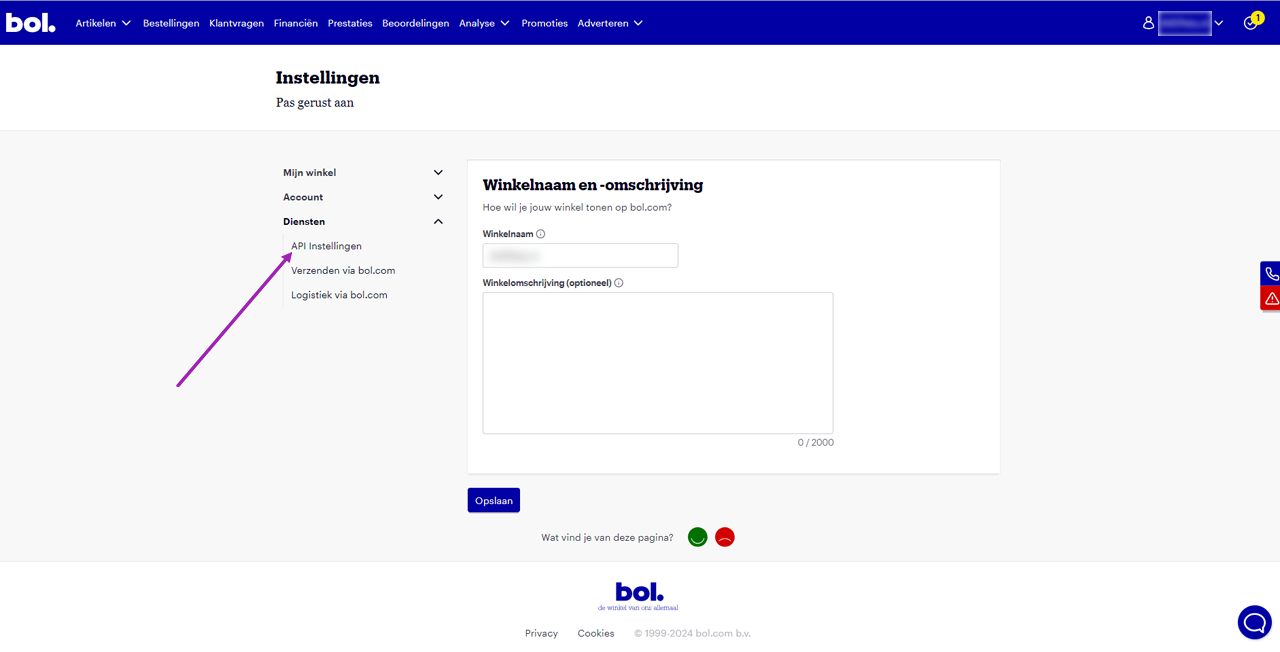Viewport: 1280px width, 652px height.
Task: Open the chat bubble widget
Action: coord(1254,622)
